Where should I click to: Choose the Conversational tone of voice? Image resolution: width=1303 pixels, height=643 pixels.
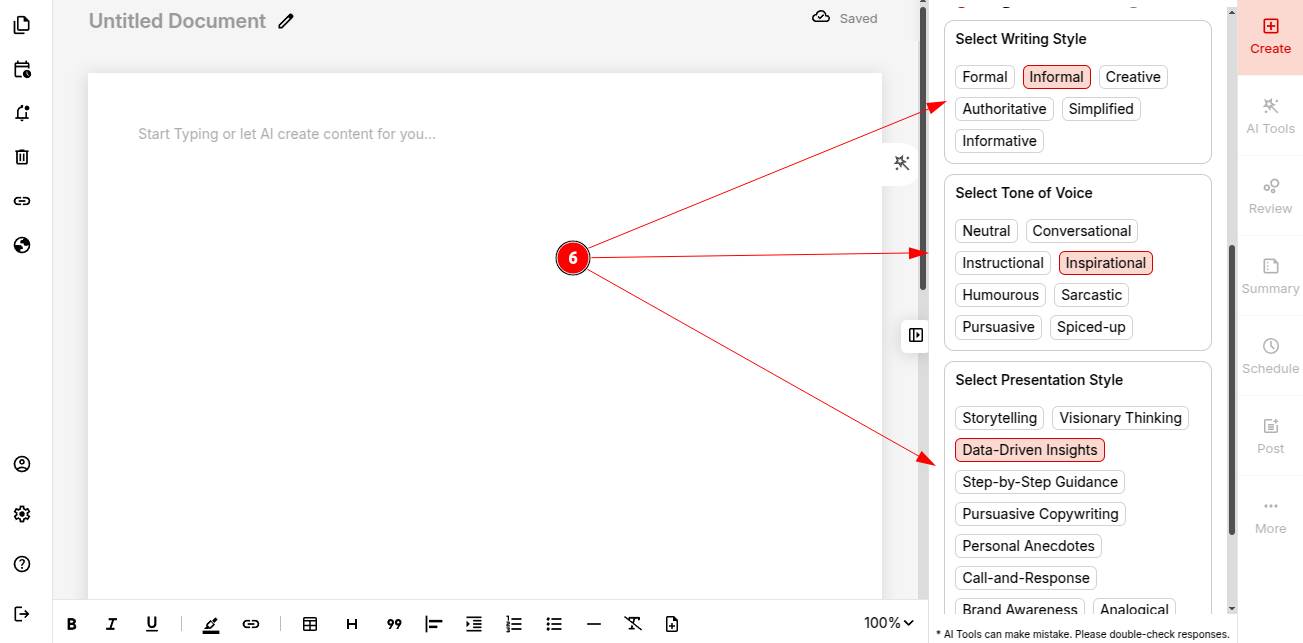tap(1081, 231)
